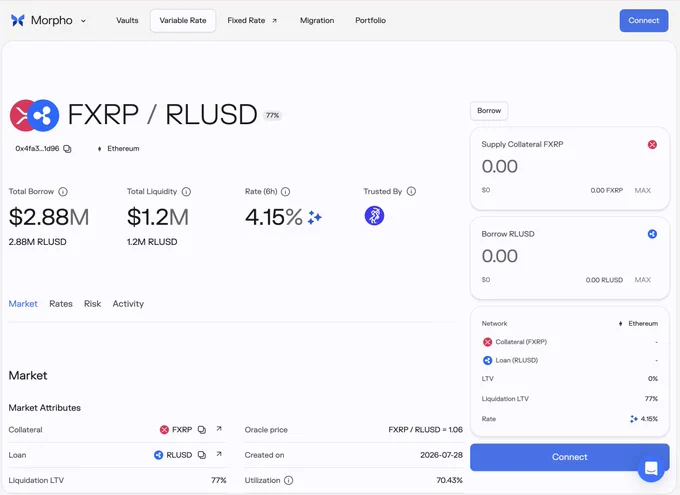Image resolution: width=680 pixels, height=495 pixels.
Task: Click the utilization value 70.43%
Action: 449,480
